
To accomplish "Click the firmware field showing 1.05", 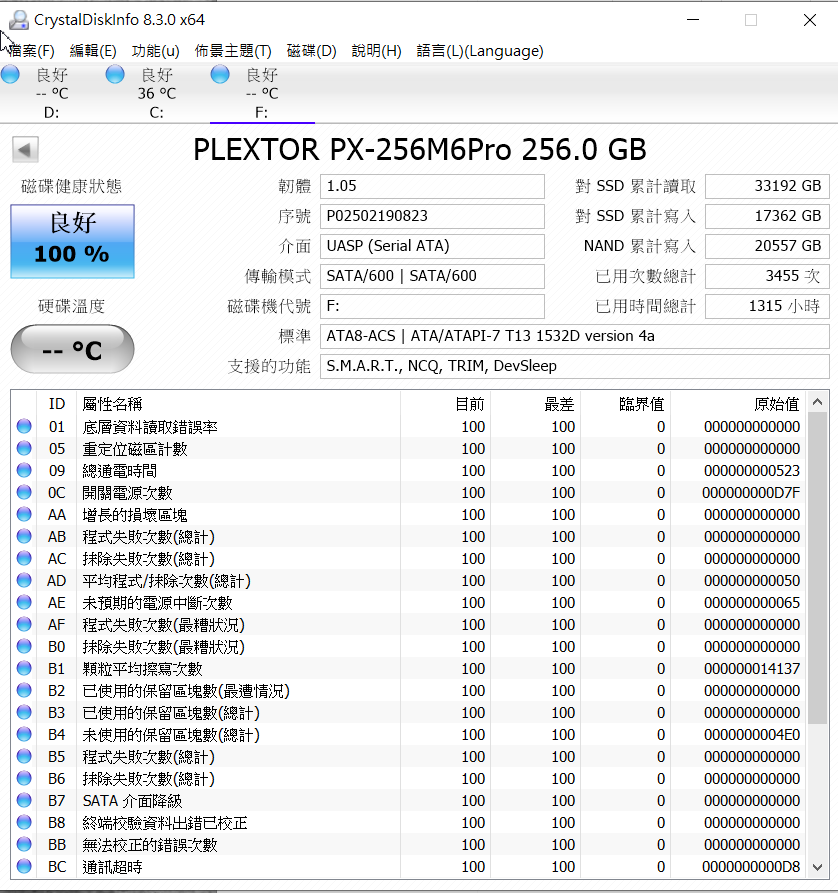I will coord(432,186).
